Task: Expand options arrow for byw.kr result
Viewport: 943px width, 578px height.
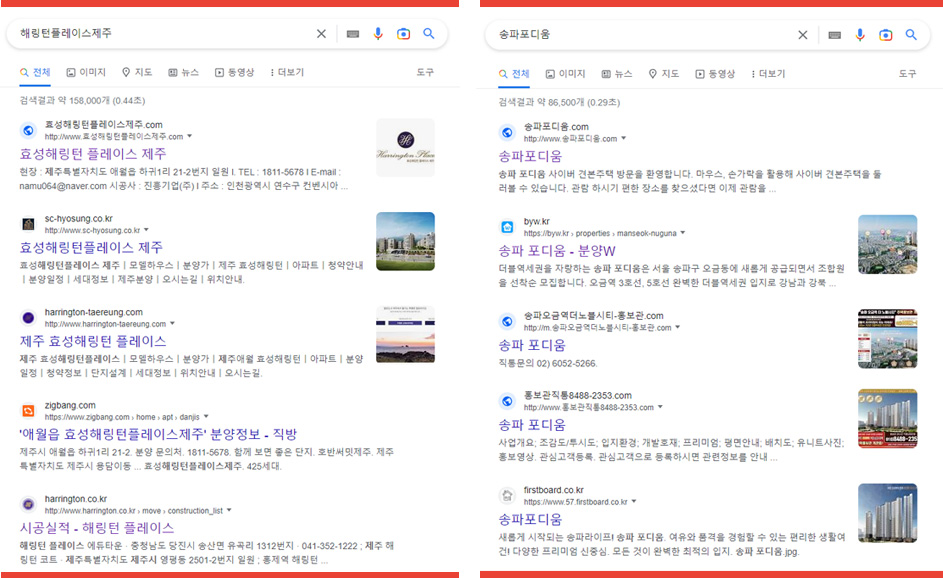Action: [683, 233]
